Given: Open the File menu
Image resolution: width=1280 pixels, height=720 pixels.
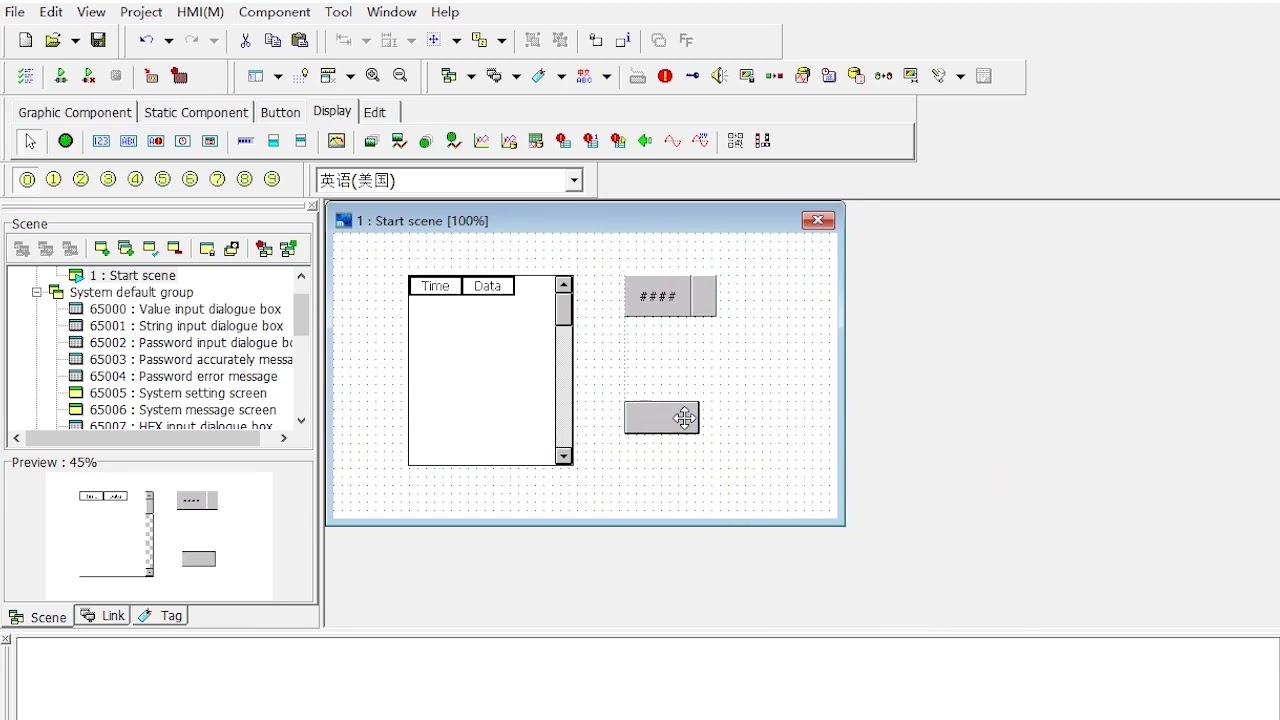Looking at the screenshot, I should (15, 12).
